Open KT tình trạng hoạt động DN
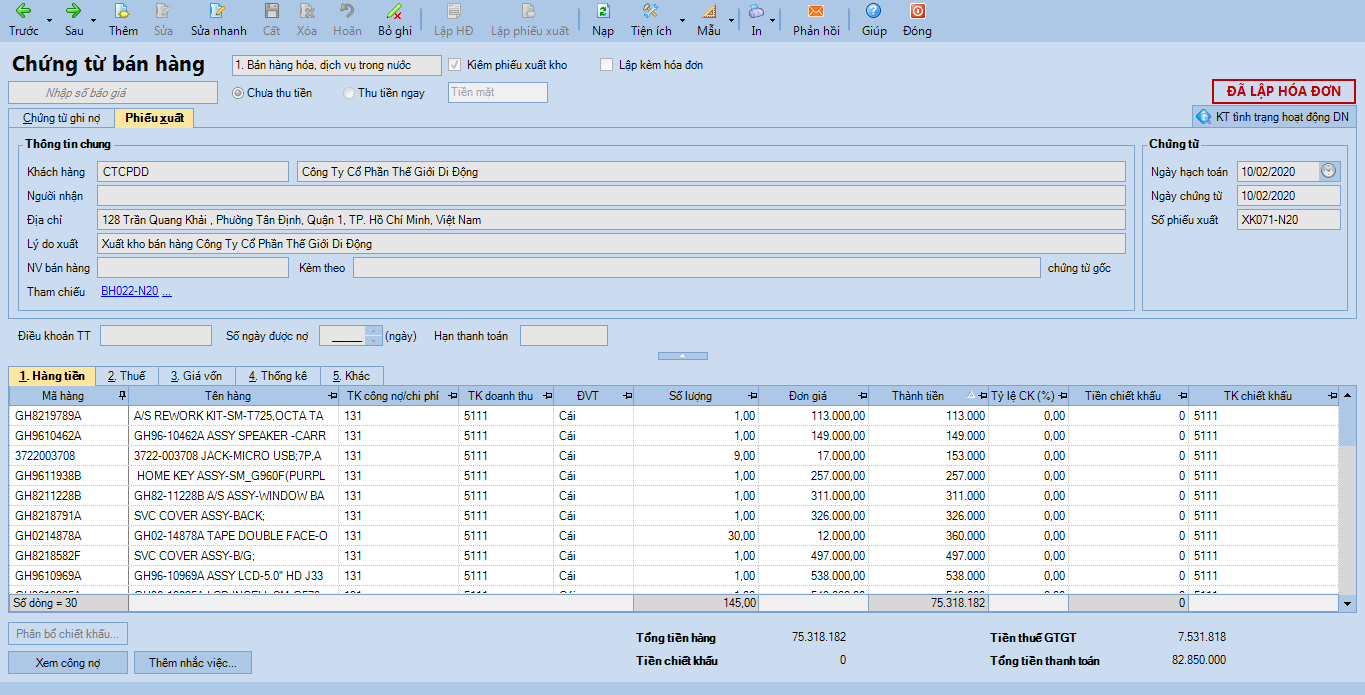This screenshot has width=1365, height=695. (x=1274, y=117)
